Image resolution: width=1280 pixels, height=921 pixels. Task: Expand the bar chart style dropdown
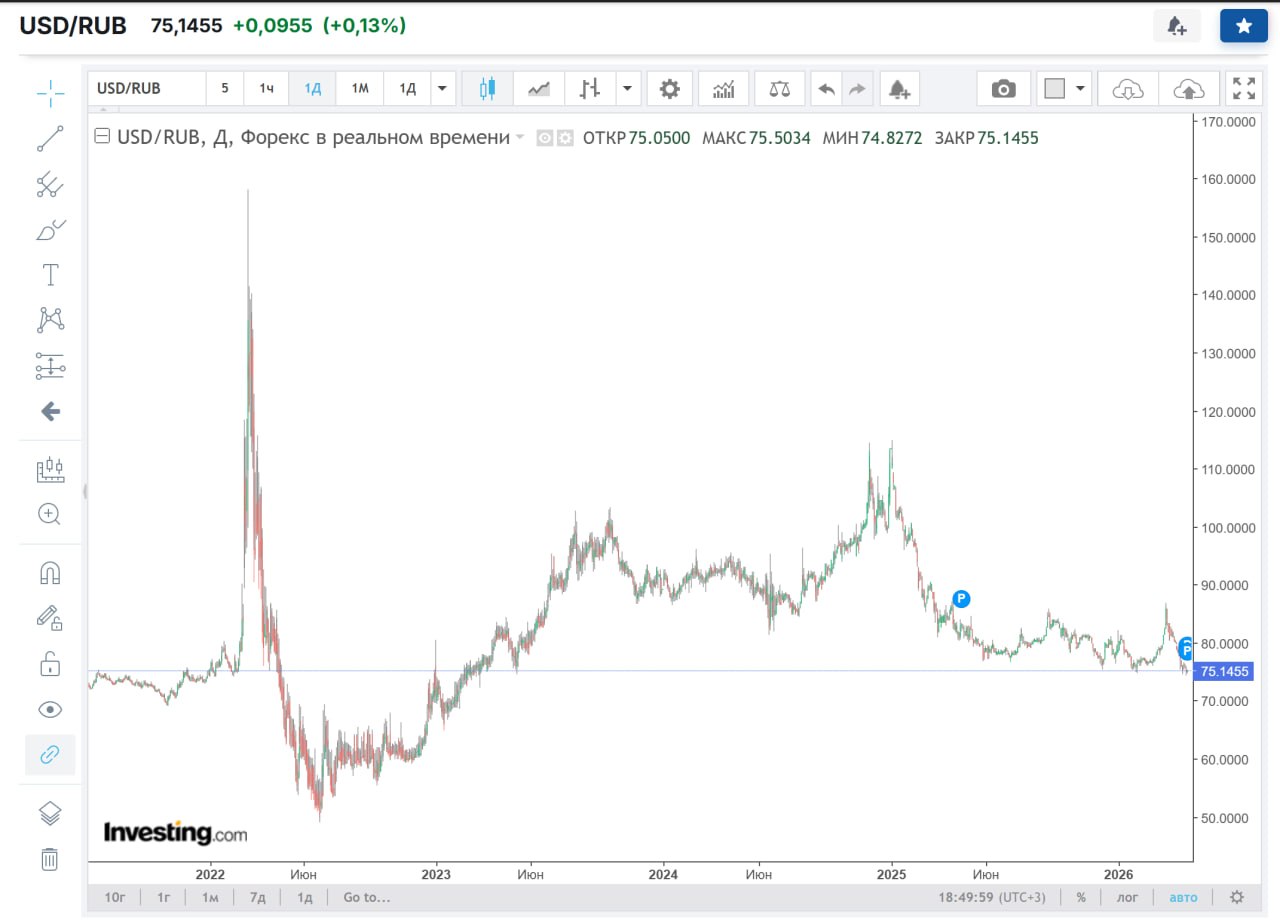click(627, 89)
